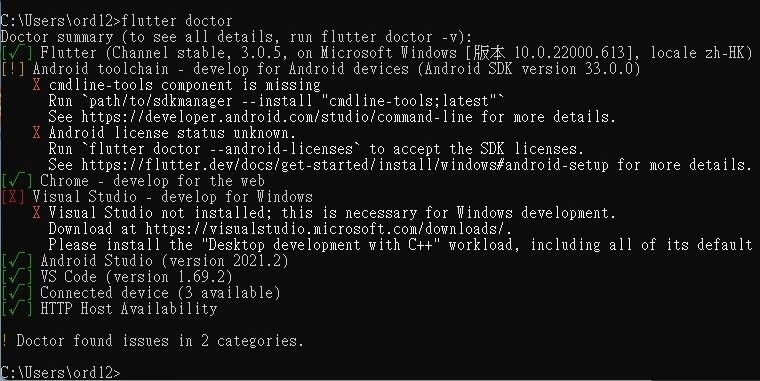The height and width of the screenshot is (381, 760).
Task: Click the red X beside cmdline-tools missing
Action: [x=36, y=85]
